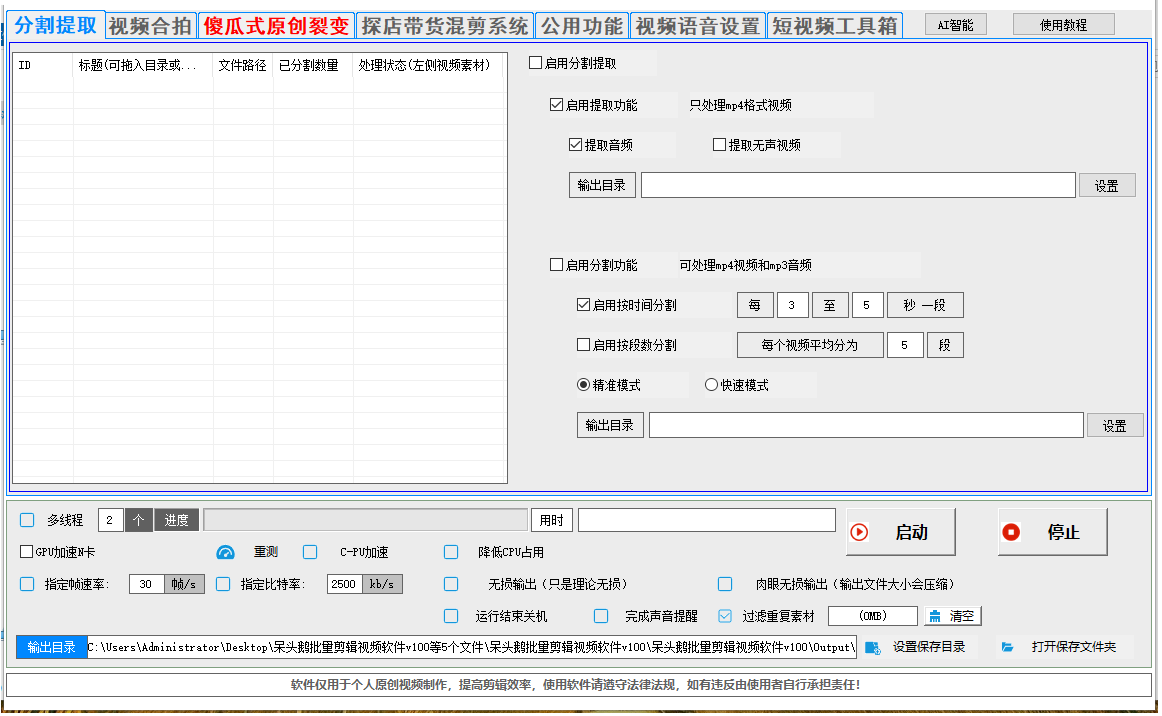1162x716 pixels.
Task: Click the stop icon on the 停止 button
Action: pos(1012,531)
